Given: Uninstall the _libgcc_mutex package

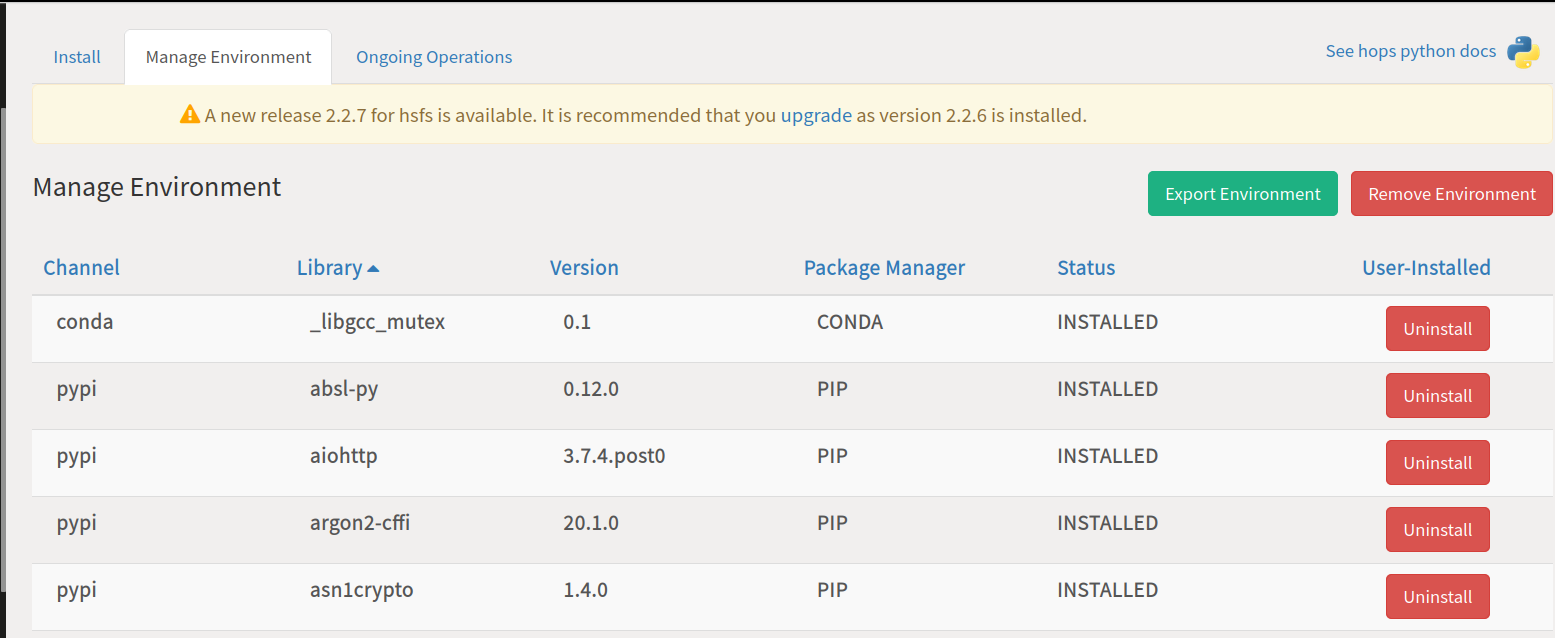Looking at the screenshot, I should 1437,328.
